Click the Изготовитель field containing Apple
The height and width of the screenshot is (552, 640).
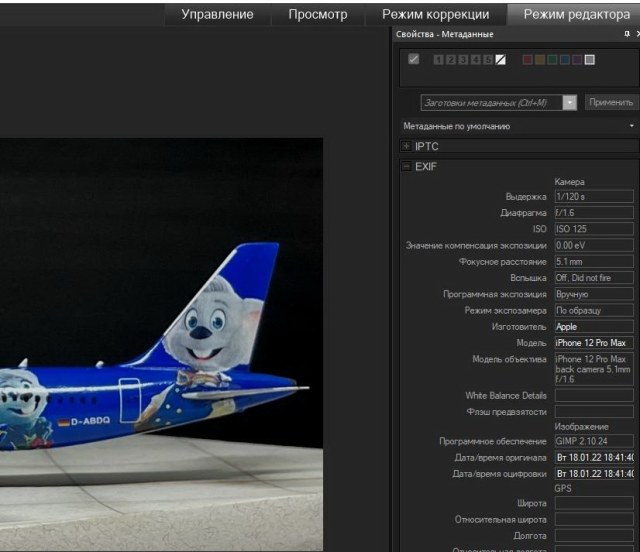click(x=594, y=327)
